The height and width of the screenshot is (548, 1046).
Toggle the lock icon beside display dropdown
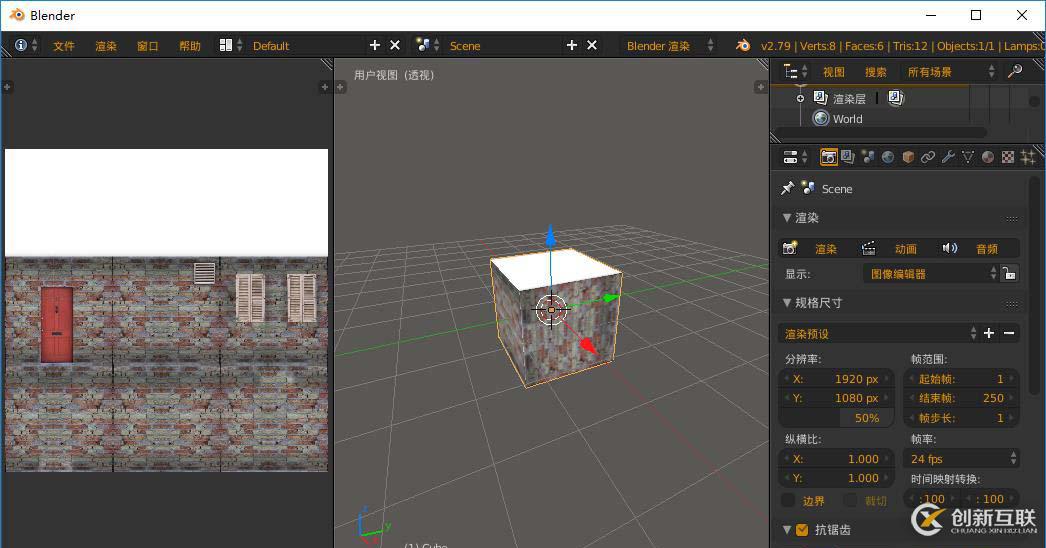pos(1010,273)
